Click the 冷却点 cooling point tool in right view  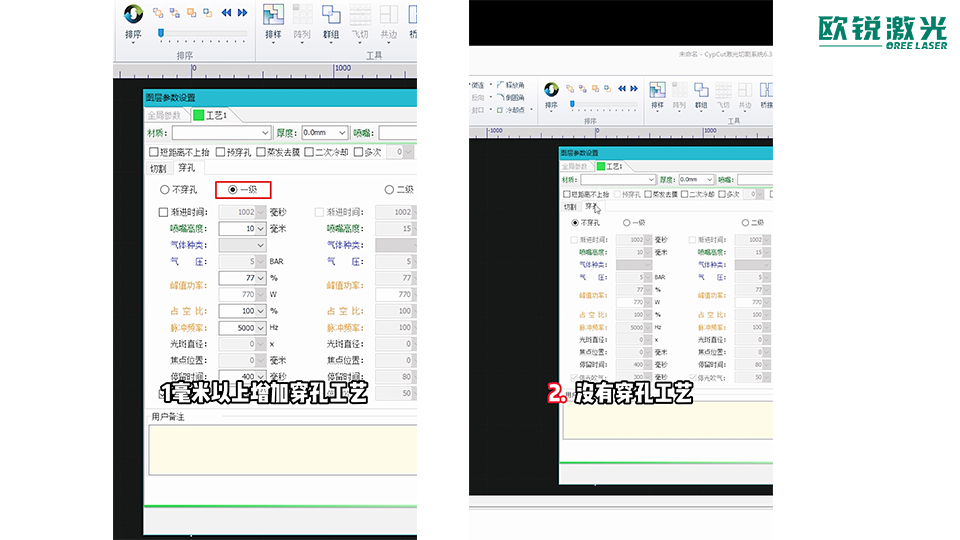coord(511,110)
